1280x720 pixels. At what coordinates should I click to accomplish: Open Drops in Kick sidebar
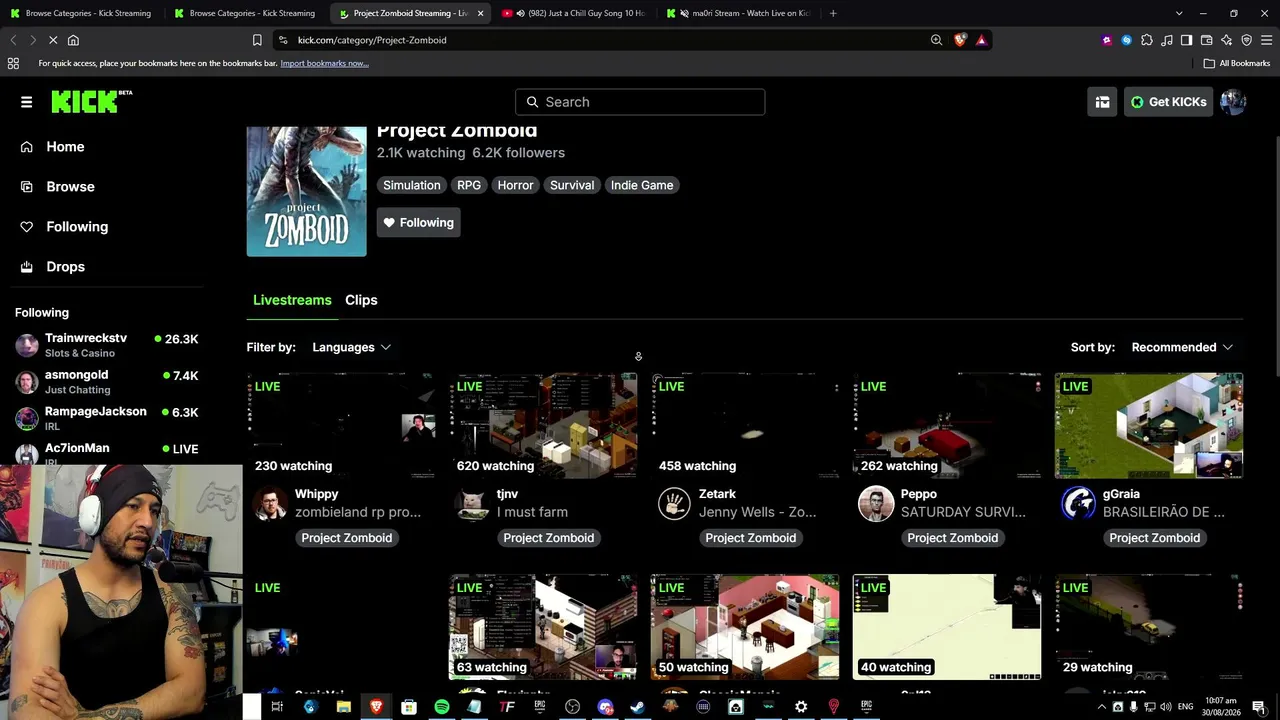[x=65, y=267]
